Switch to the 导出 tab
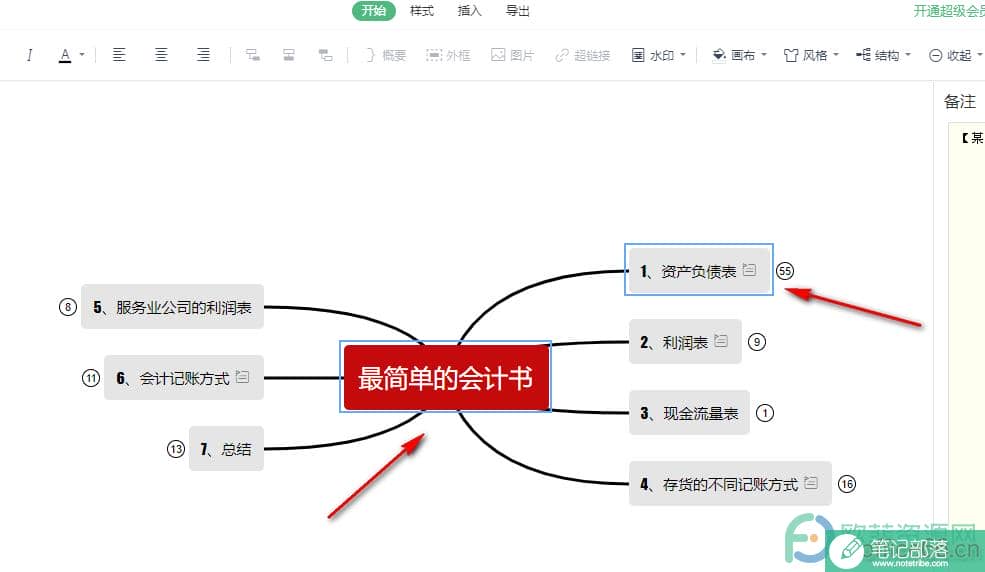985x572 pixels. pyautogui.click(x=518, y=11)
